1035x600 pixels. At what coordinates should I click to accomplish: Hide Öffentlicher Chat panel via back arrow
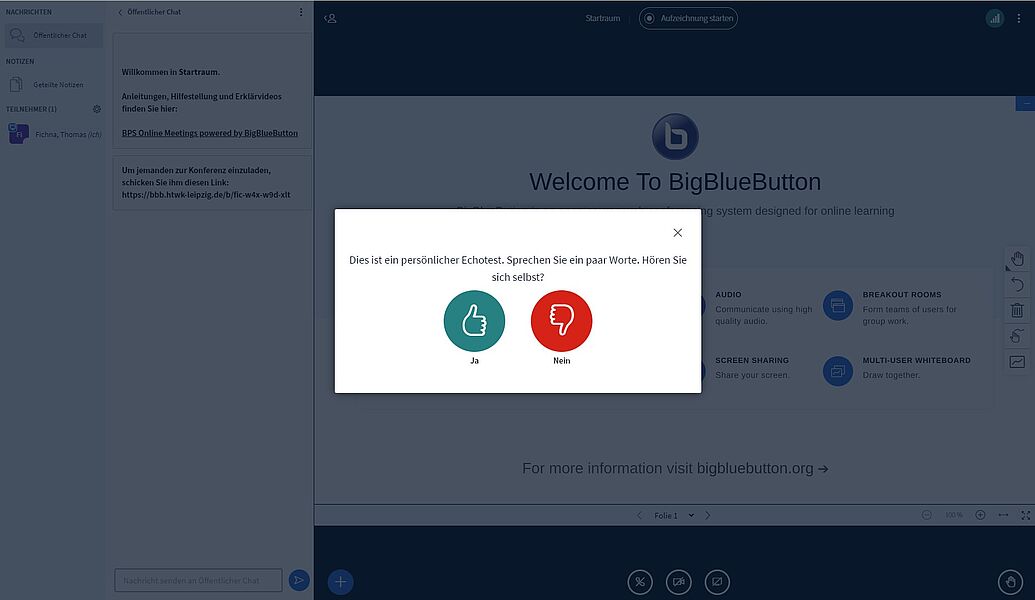pos(120,12)
